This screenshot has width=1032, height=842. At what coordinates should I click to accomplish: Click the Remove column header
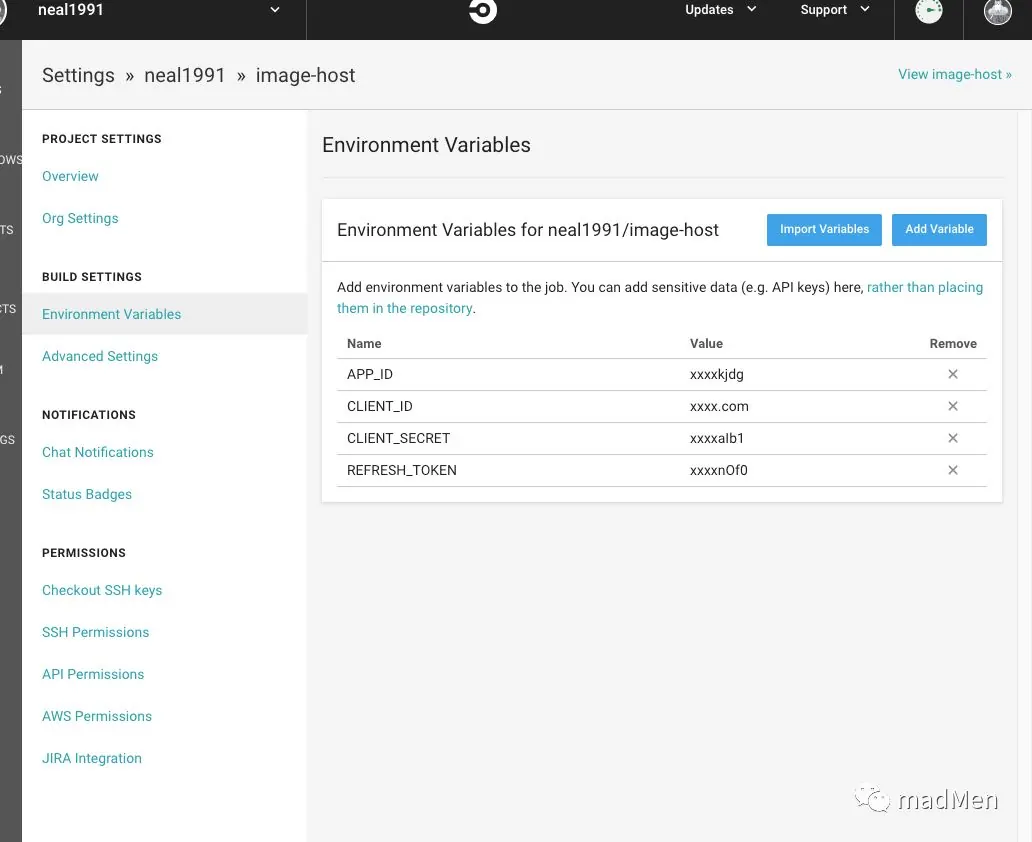click(x=953, y=344)
